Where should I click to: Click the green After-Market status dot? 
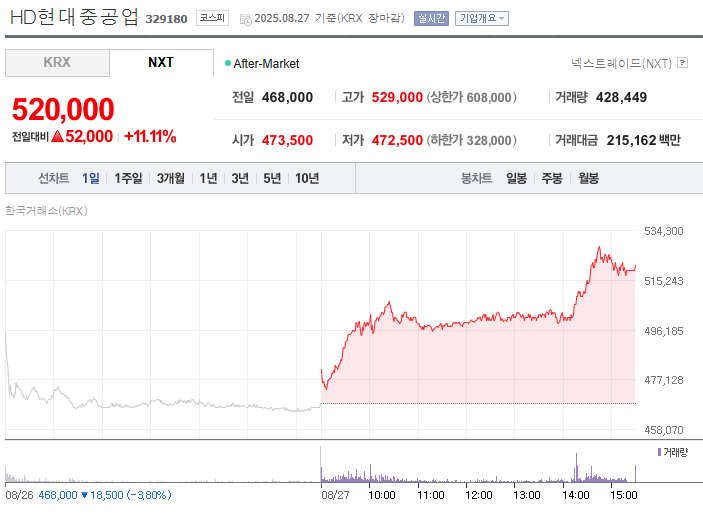[x=228, y=63]
